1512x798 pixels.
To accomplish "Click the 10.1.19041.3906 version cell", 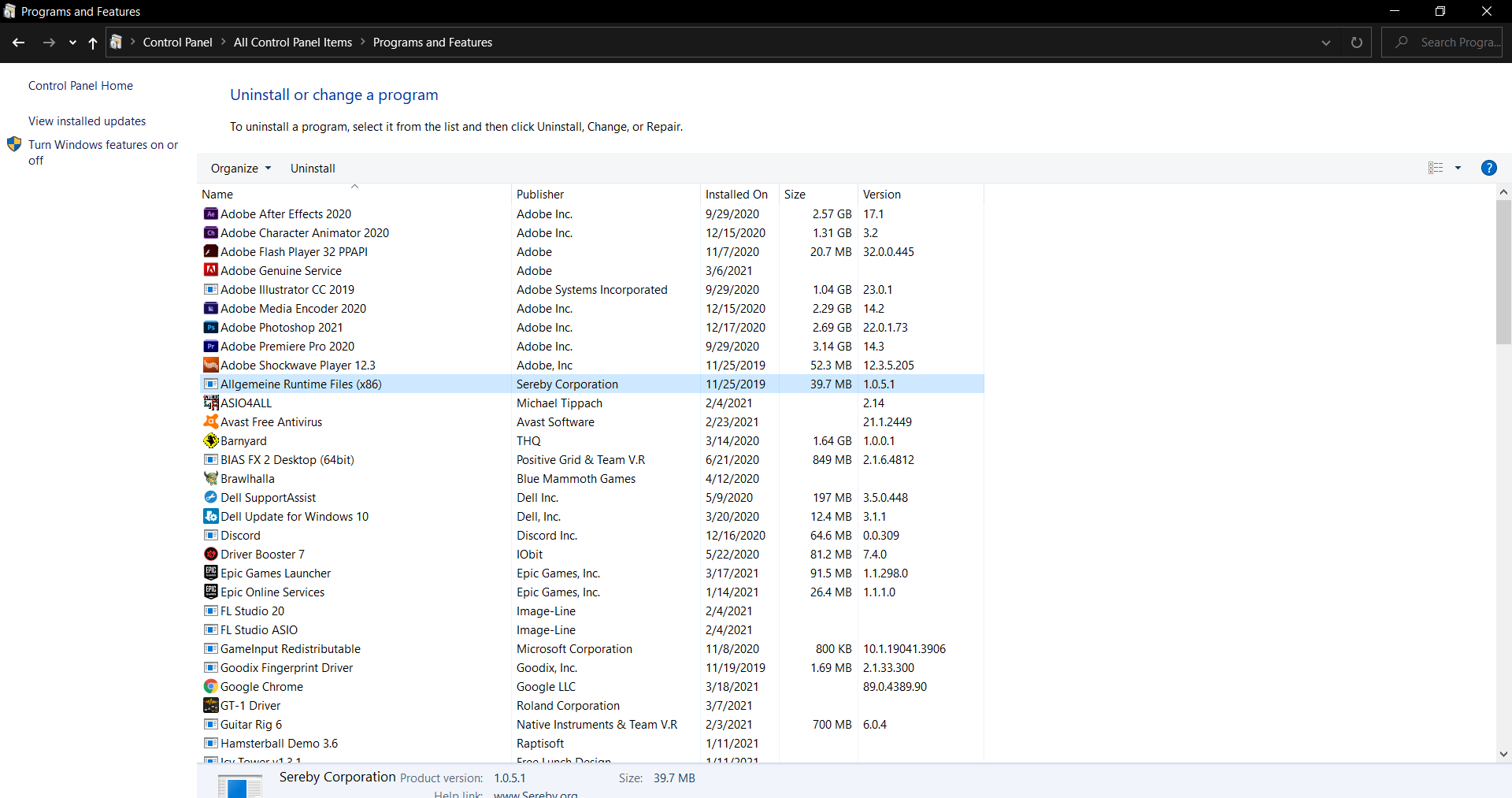I will click(x=904, y=649).
